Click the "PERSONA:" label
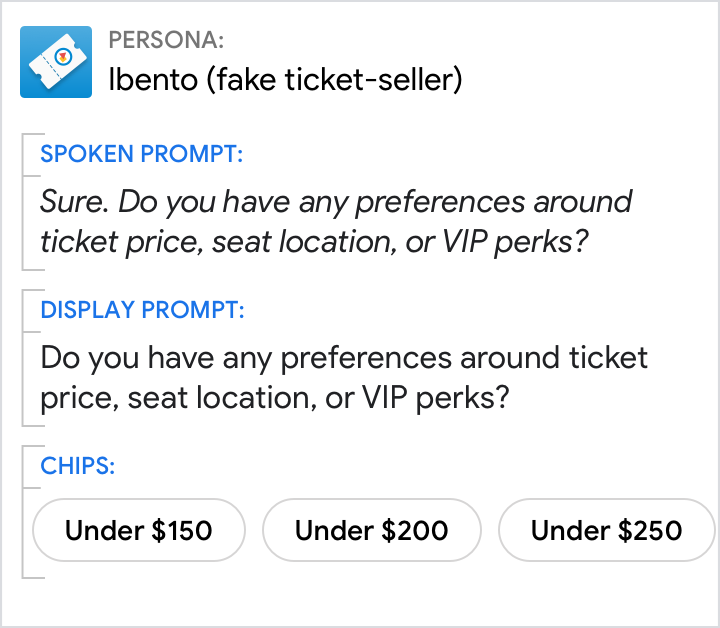 click(166, 41)
